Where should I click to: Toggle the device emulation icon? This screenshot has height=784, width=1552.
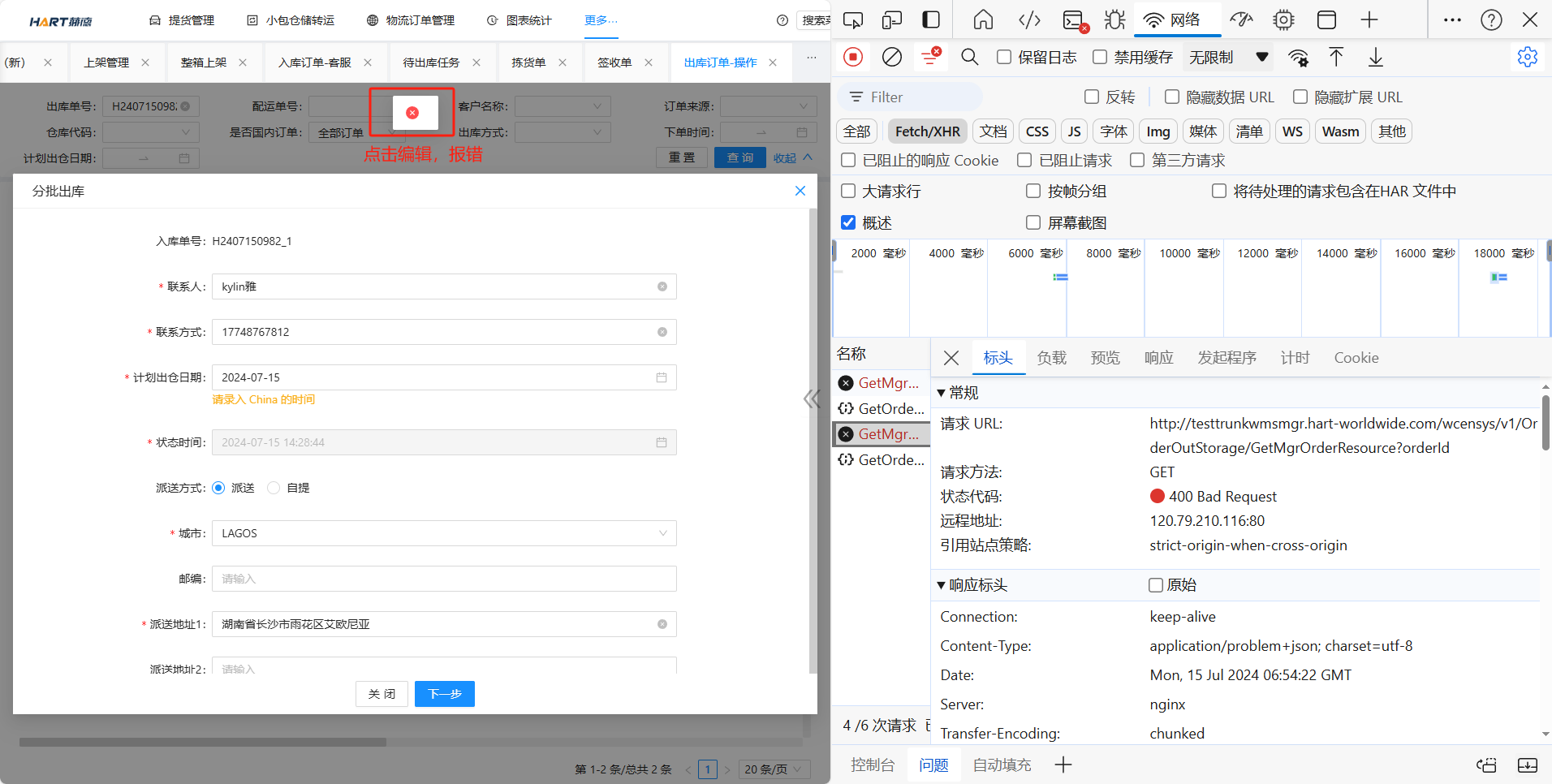(892, 20)
